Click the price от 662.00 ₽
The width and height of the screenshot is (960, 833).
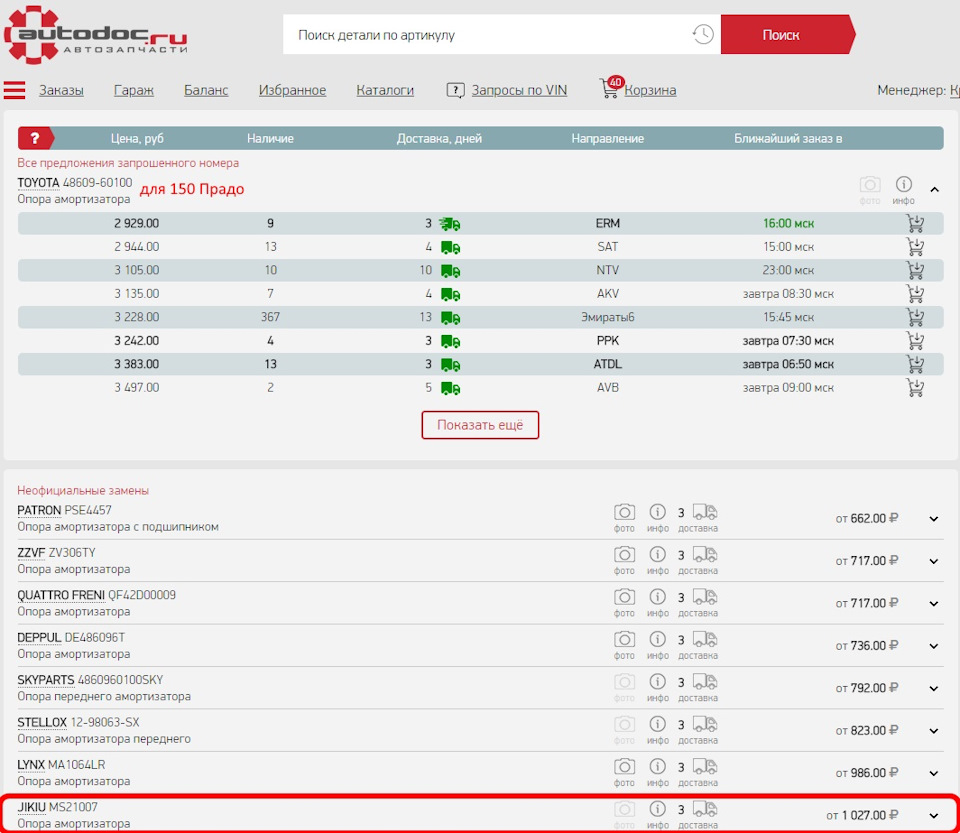[867, 518]
